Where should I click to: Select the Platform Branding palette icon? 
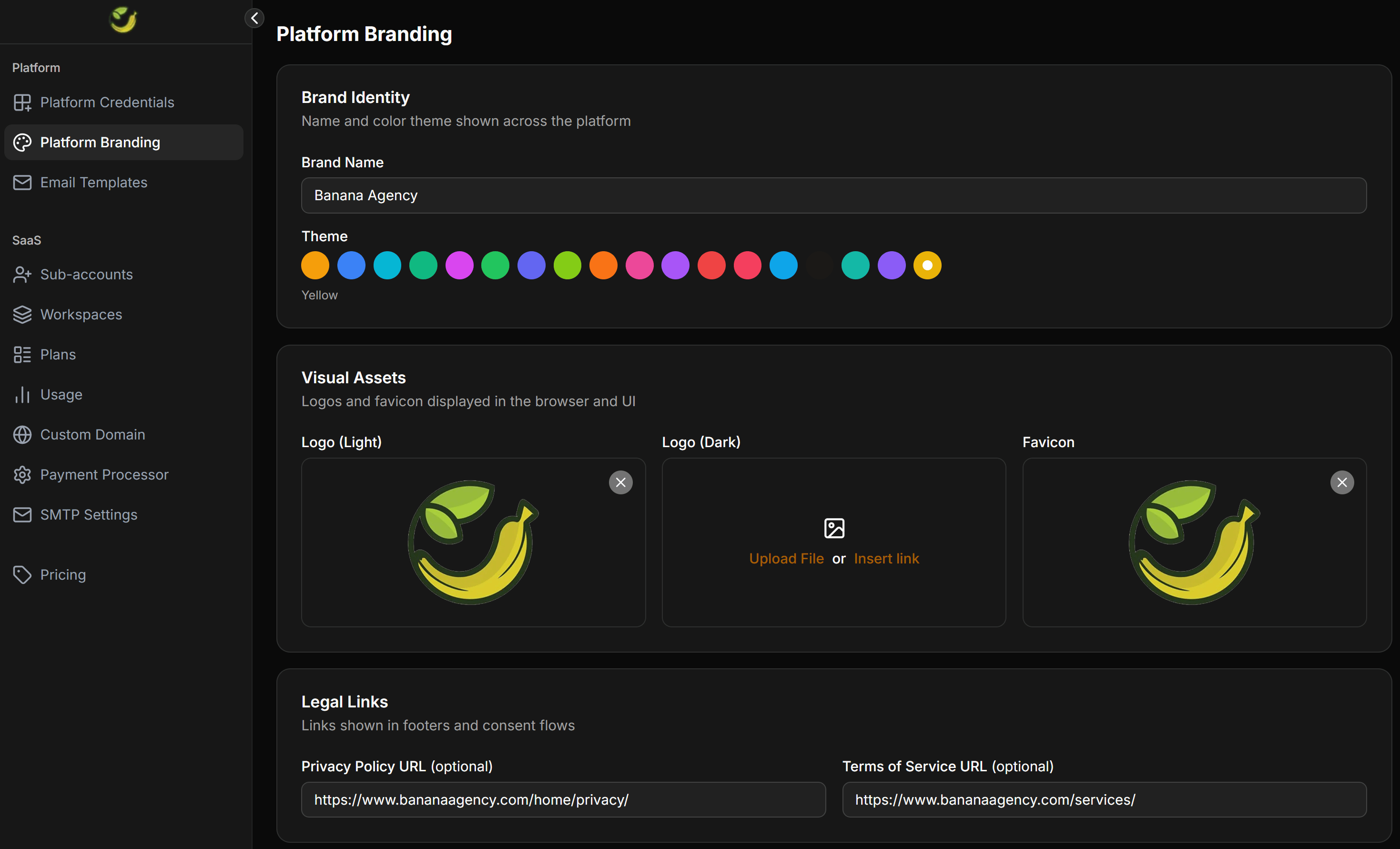pyautogui.click(x=22, y=142)
